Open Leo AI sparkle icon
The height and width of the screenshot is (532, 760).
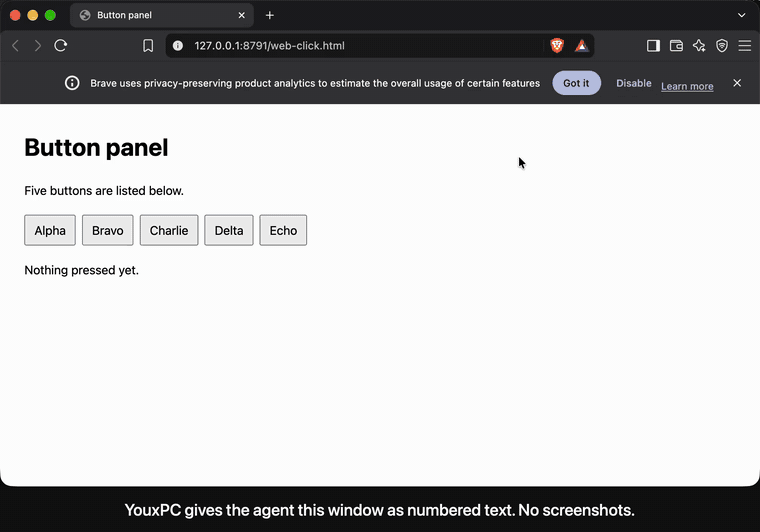699,46
